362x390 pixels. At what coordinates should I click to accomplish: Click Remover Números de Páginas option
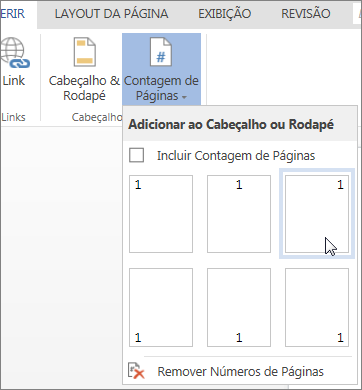click(x=240, y=371)
